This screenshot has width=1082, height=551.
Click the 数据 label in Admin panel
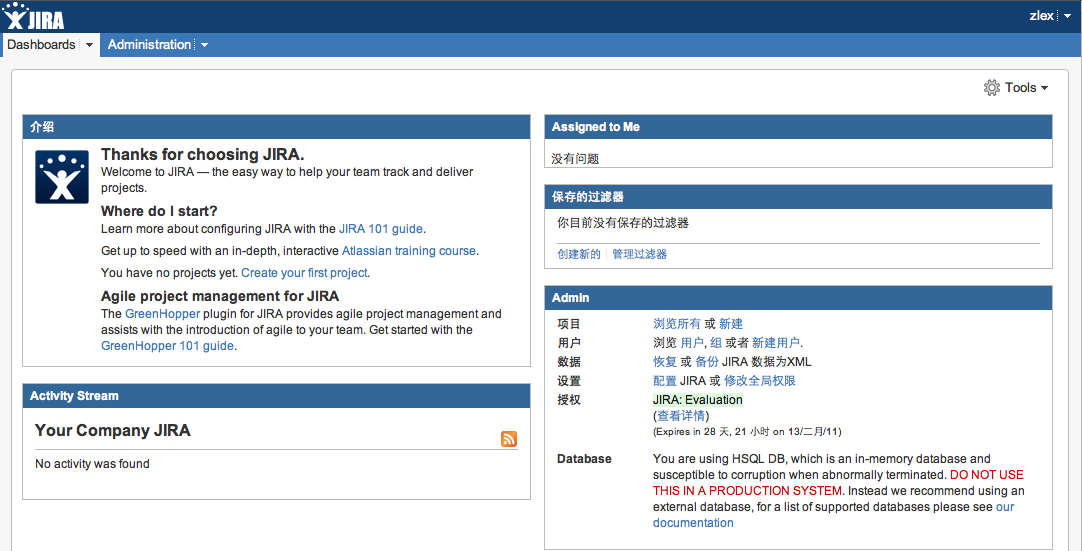[x=569, y=362]
